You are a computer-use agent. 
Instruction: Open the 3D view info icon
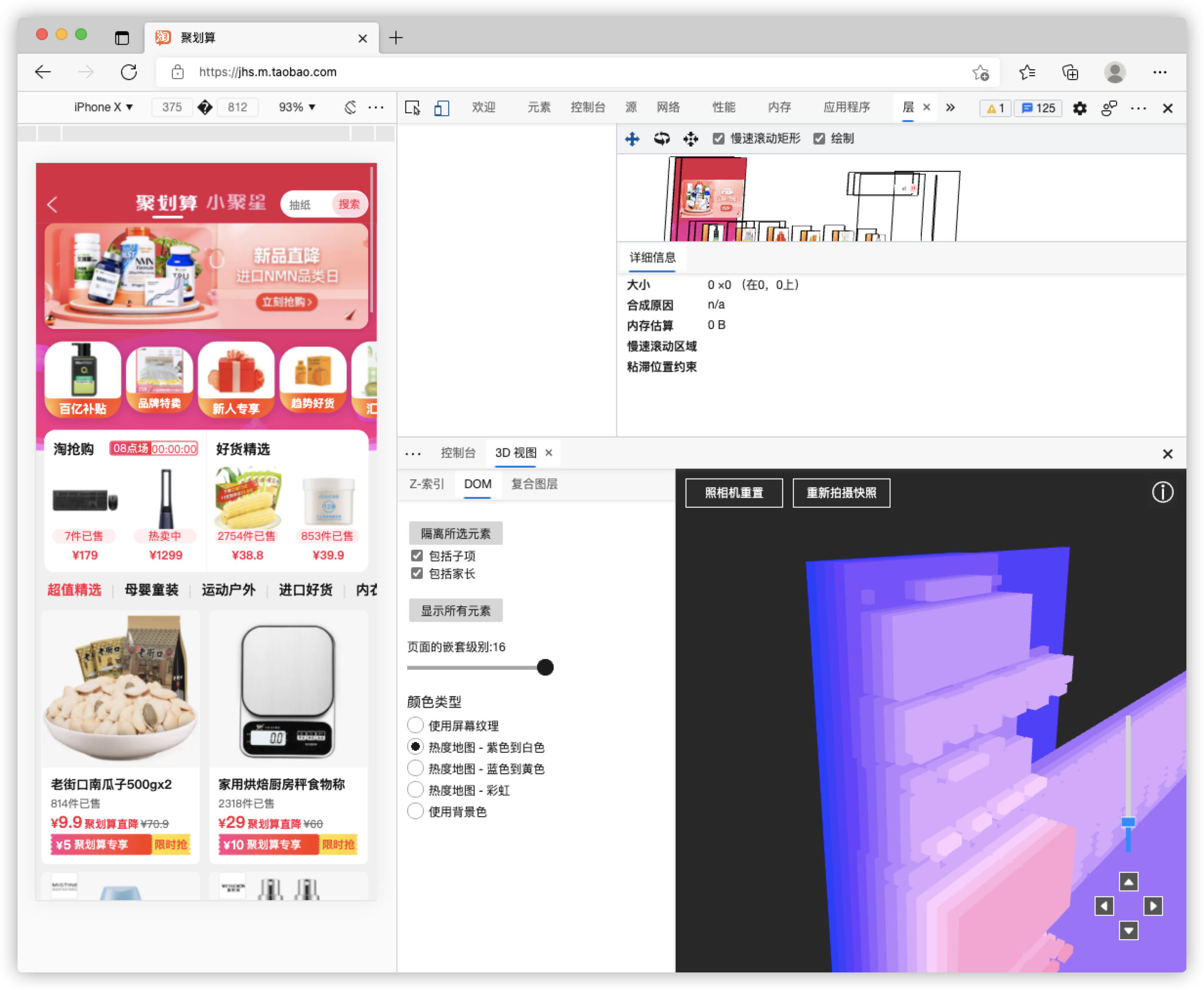point(1162,492)
